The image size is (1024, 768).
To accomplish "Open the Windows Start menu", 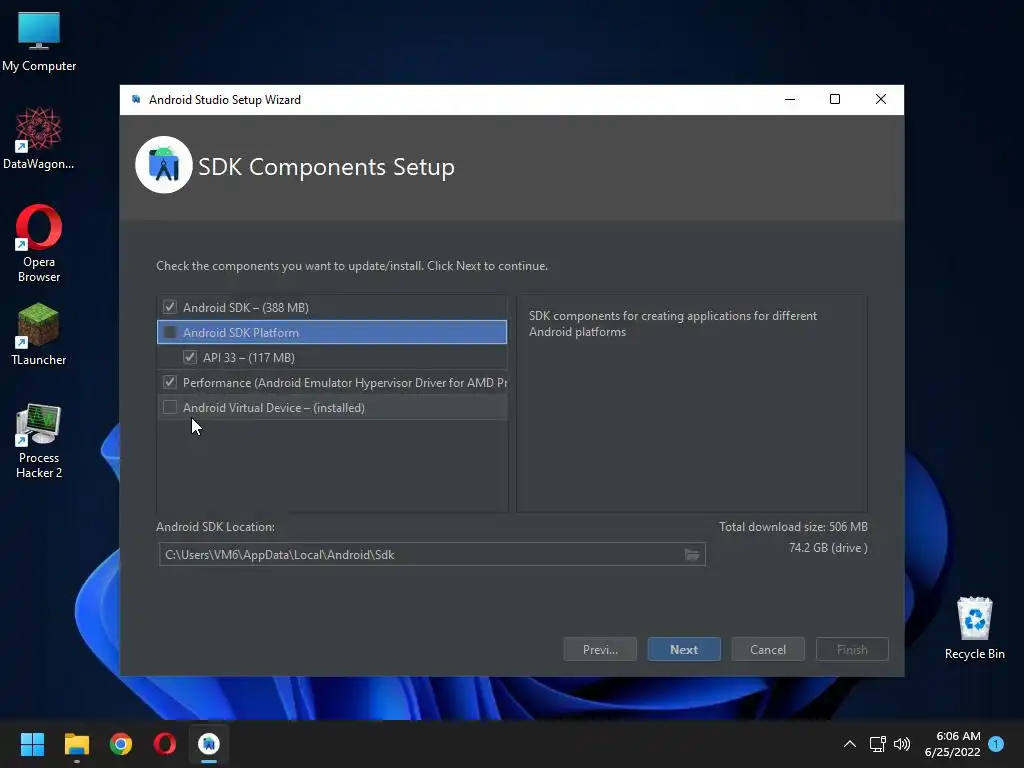I will (x=32, y=744).
